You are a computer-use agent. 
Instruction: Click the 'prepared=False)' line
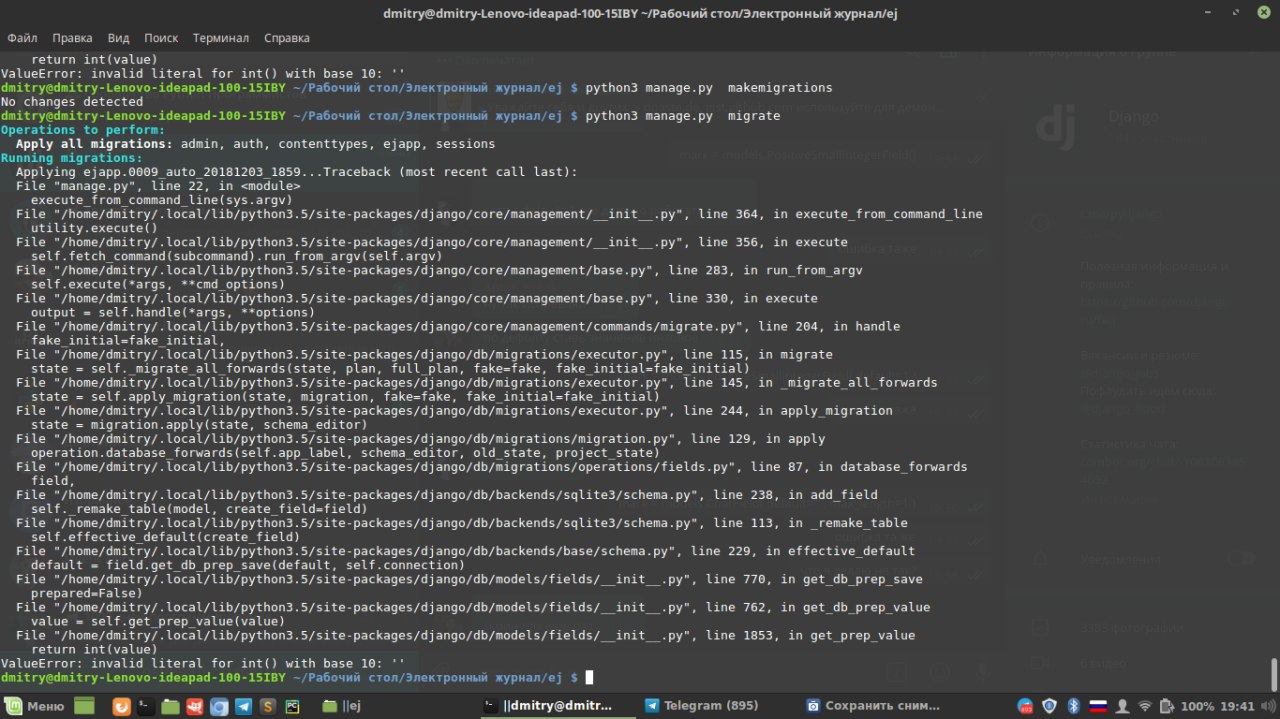pyautogui.click(x=86, y=592)
